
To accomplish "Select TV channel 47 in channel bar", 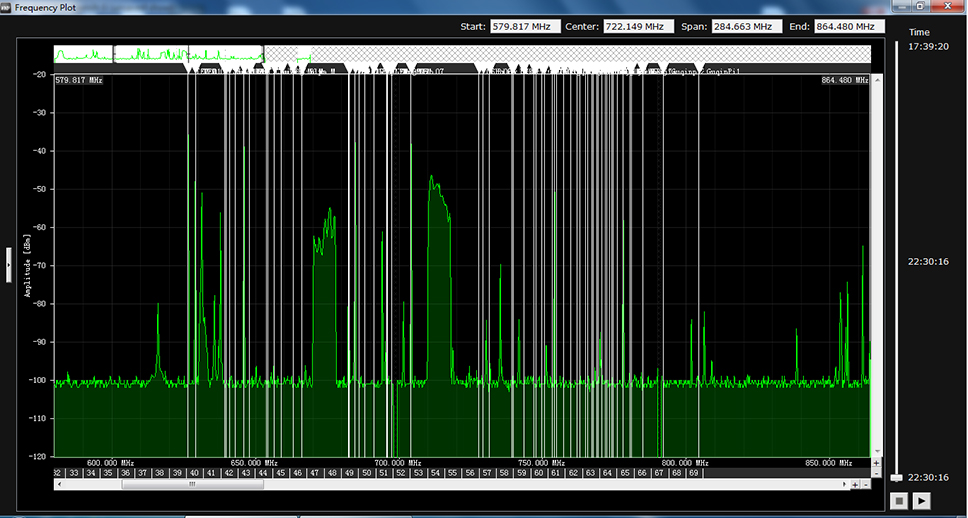I will [314, 473].
